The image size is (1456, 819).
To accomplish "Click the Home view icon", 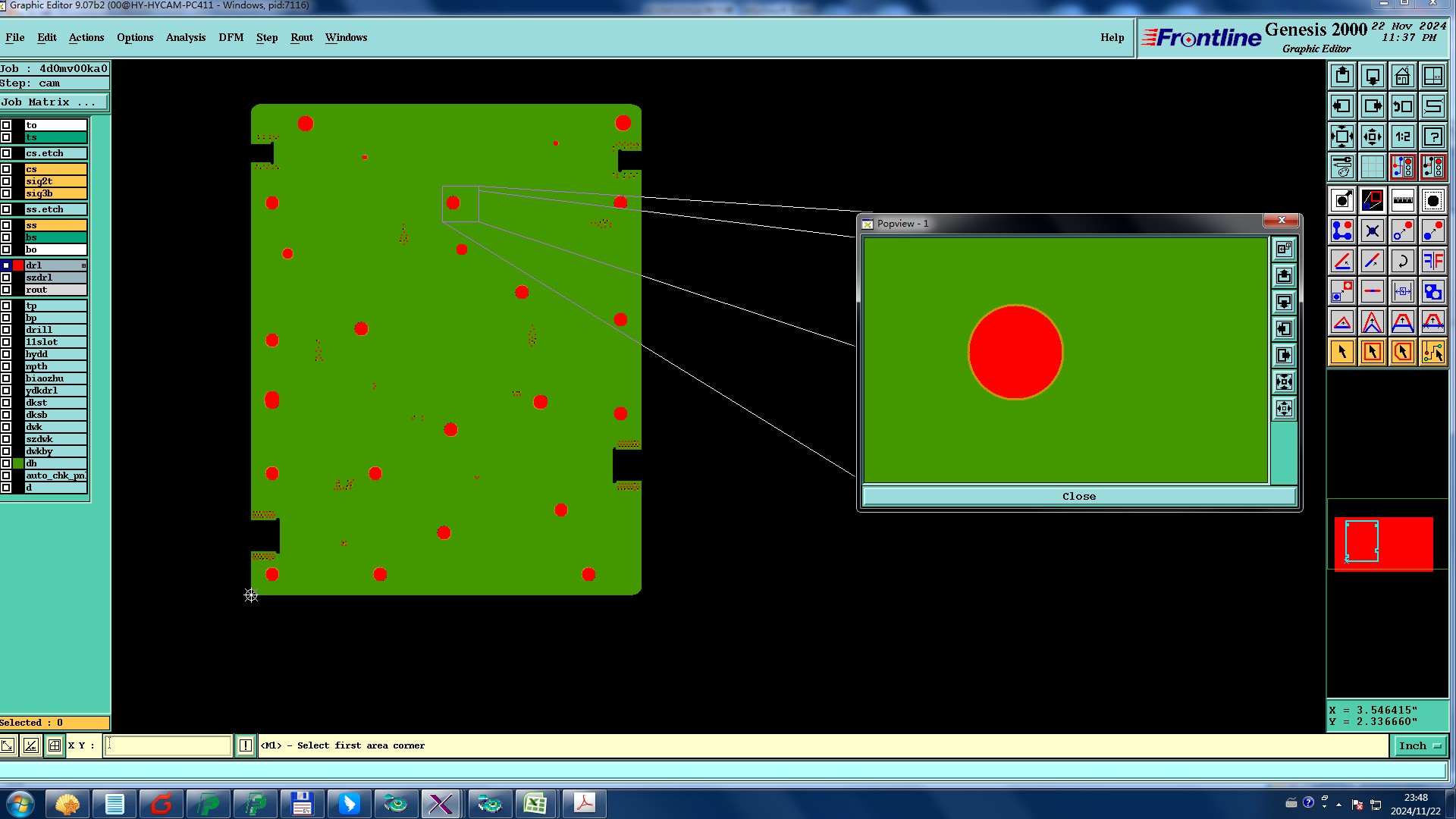I will pyautogui.click(x=1402, y=77).
